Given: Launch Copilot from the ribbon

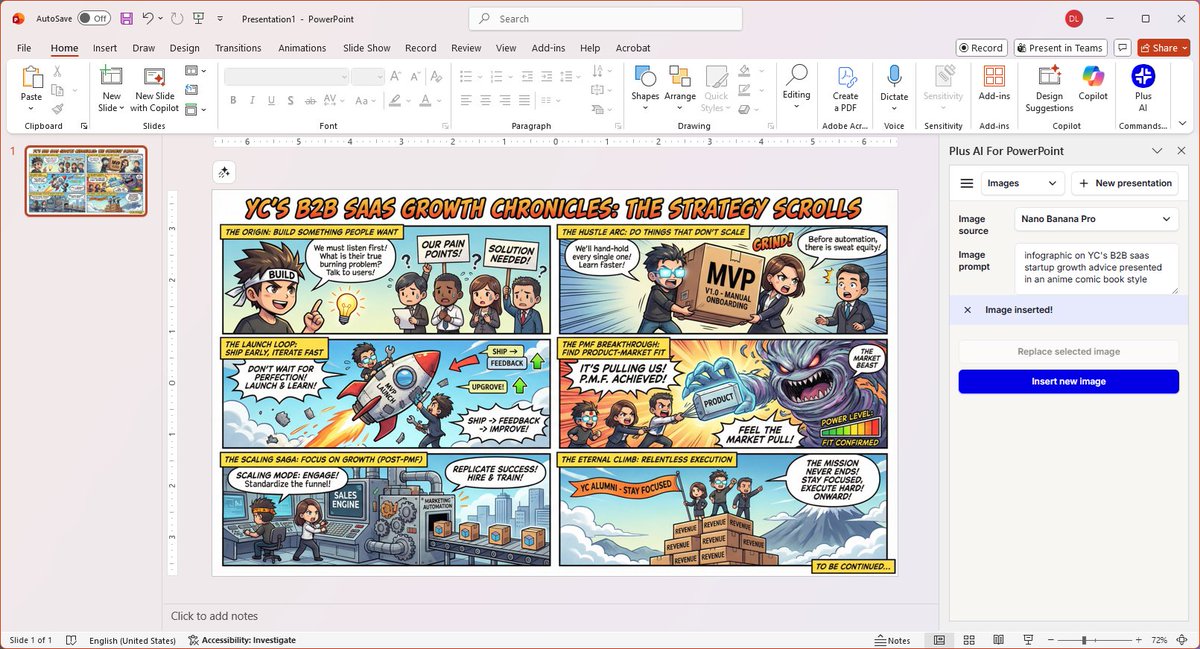Looking at the screenshot, I should tap(1093, 84).
